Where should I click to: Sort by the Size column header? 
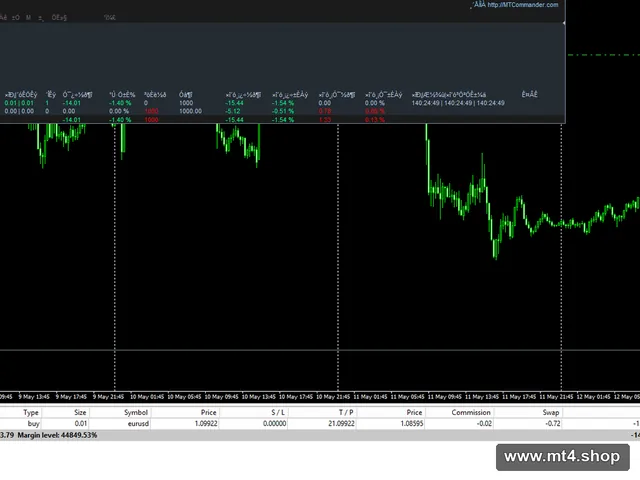(80, 412)
